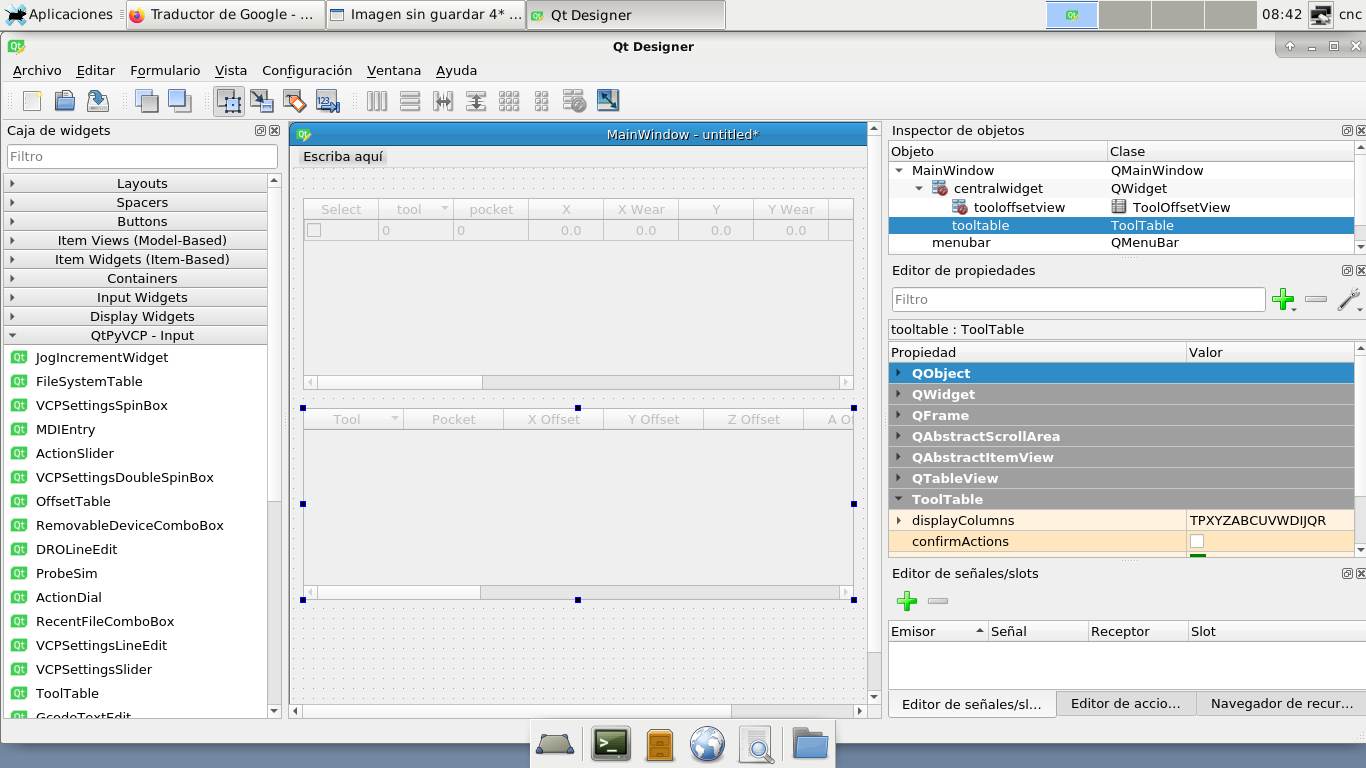
Task: Launch web browser globe in dock
Action: 707,745
